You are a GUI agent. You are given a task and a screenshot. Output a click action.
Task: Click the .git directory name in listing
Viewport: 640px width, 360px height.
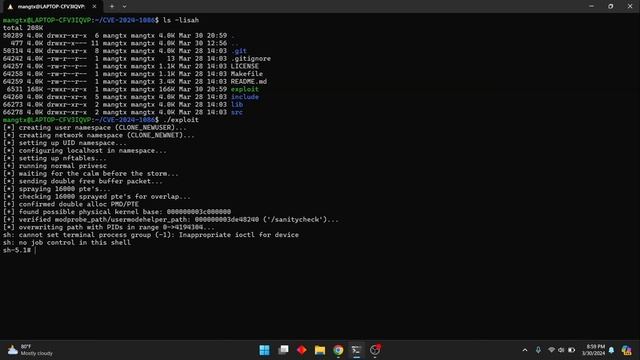click(x=239, y=51)
